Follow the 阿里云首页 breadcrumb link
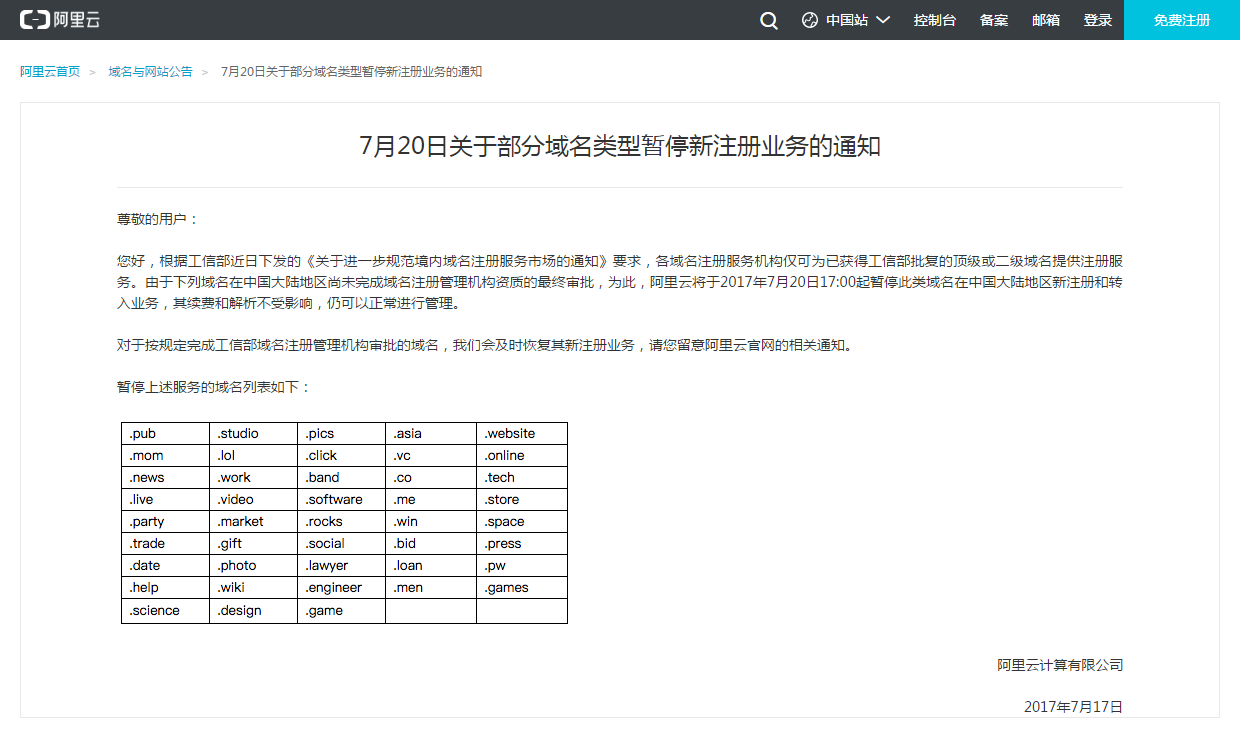 point(50,72)
